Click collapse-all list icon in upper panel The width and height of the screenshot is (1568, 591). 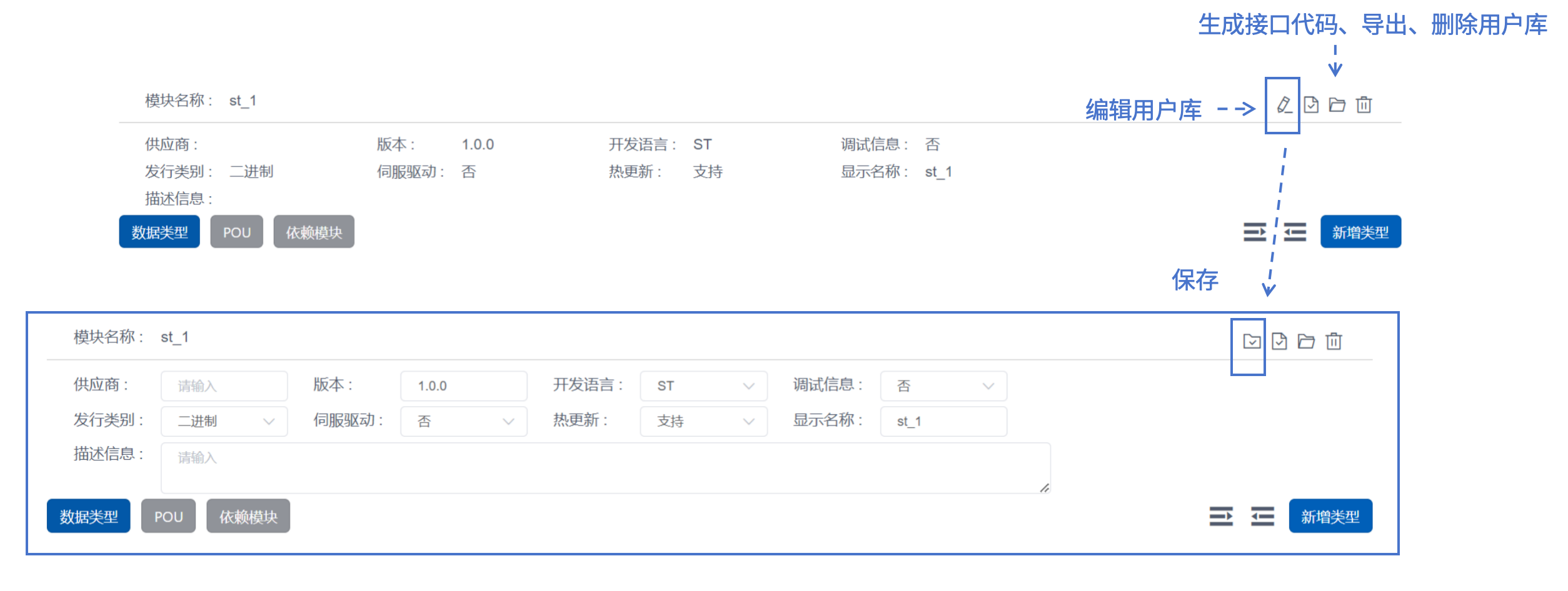pyautogui.click(x=1295, y=232)
